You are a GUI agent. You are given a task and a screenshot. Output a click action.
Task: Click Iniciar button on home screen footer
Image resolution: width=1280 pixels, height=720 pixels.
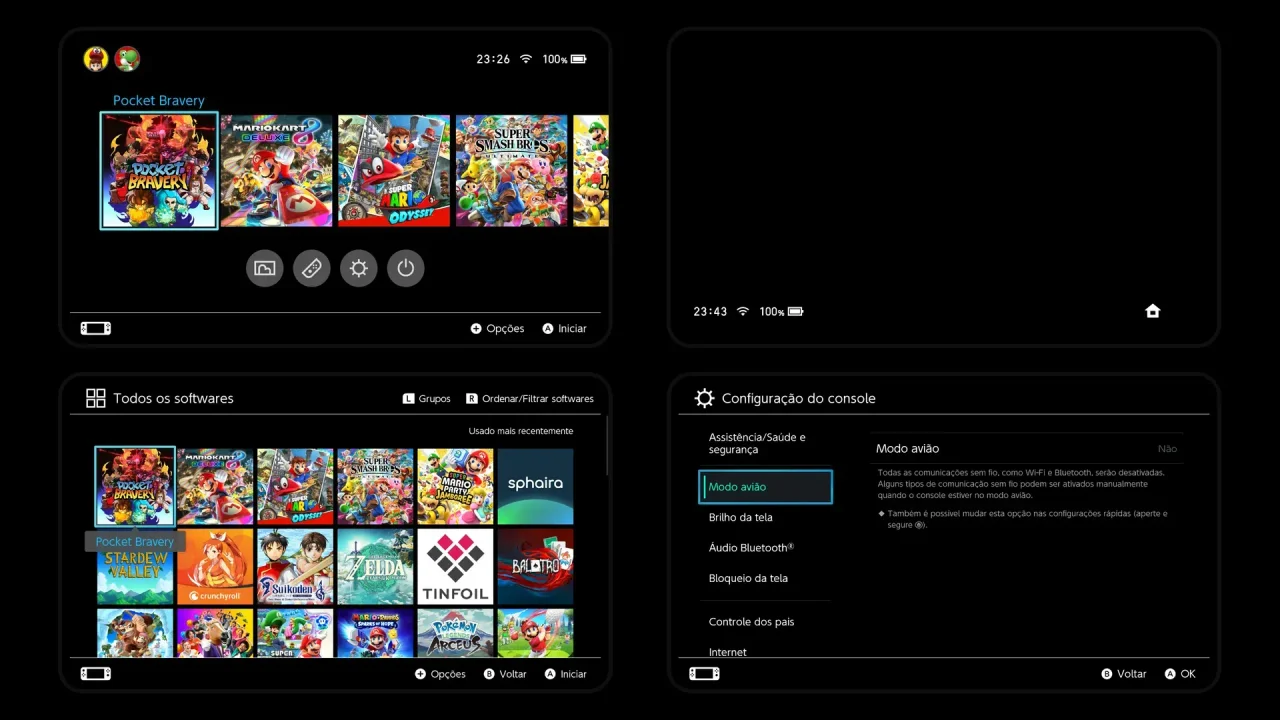pos(564,328)
